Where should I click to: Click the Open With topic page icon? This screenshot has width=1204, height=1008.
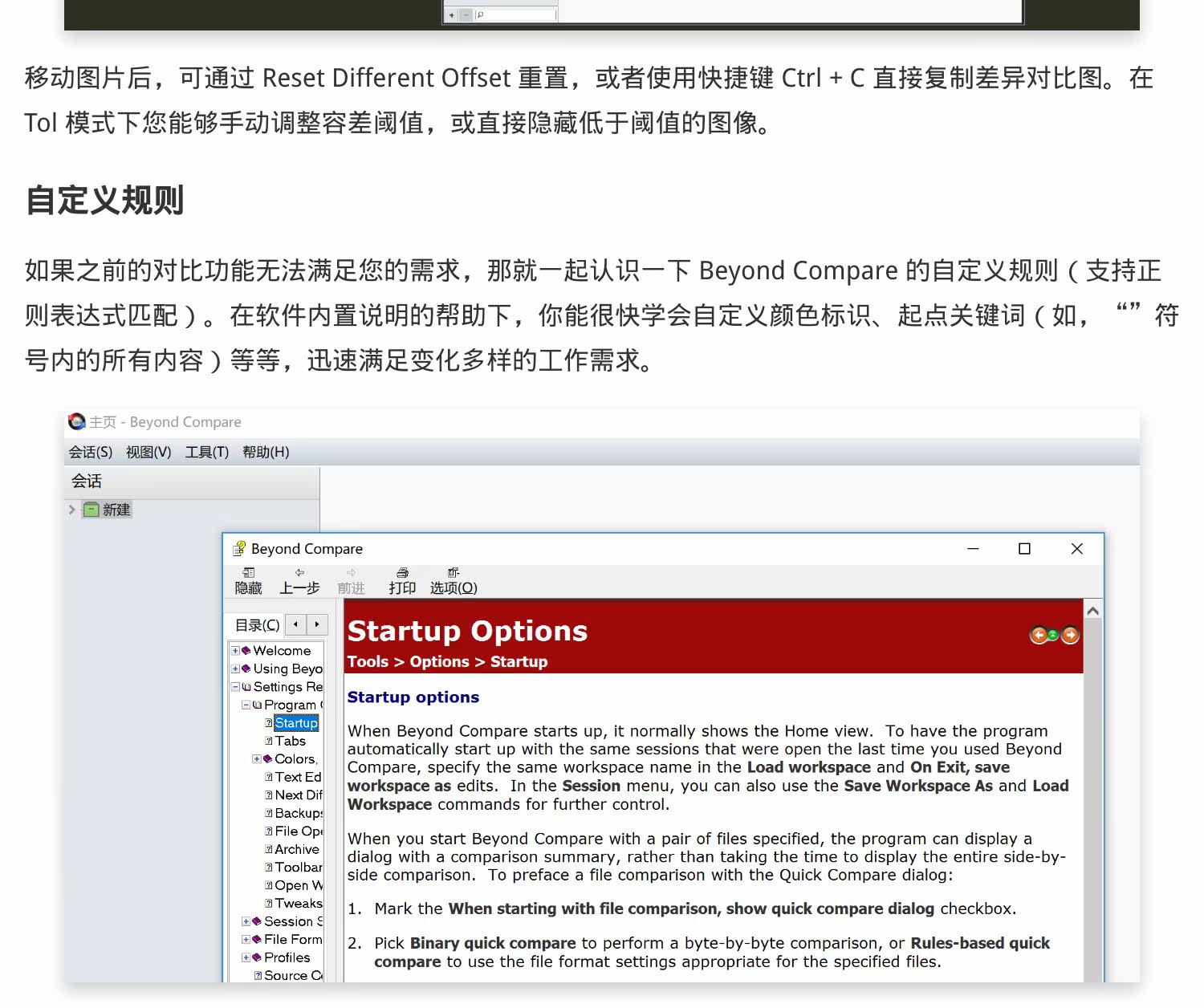coord(269,885)
